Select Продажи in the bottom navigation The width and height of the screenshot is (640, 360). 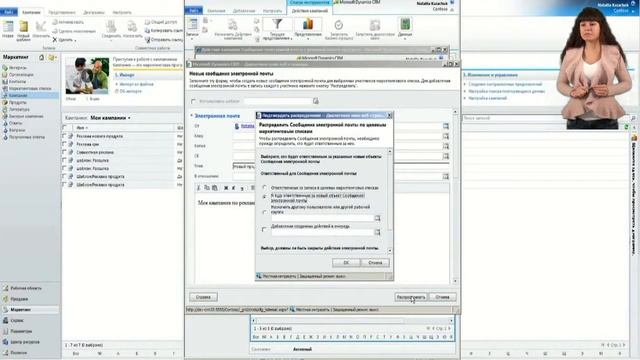[x=29, y=299]
